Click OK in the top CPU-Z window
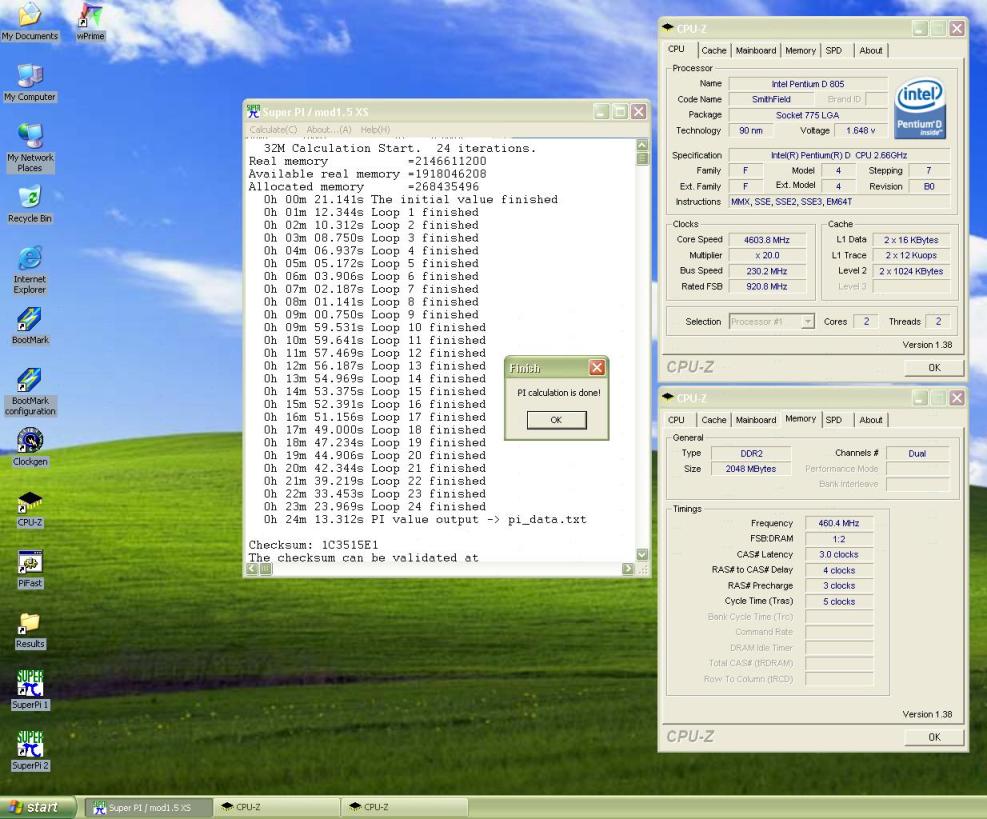This screenshot has height=819, width=987. click(934, 368)
